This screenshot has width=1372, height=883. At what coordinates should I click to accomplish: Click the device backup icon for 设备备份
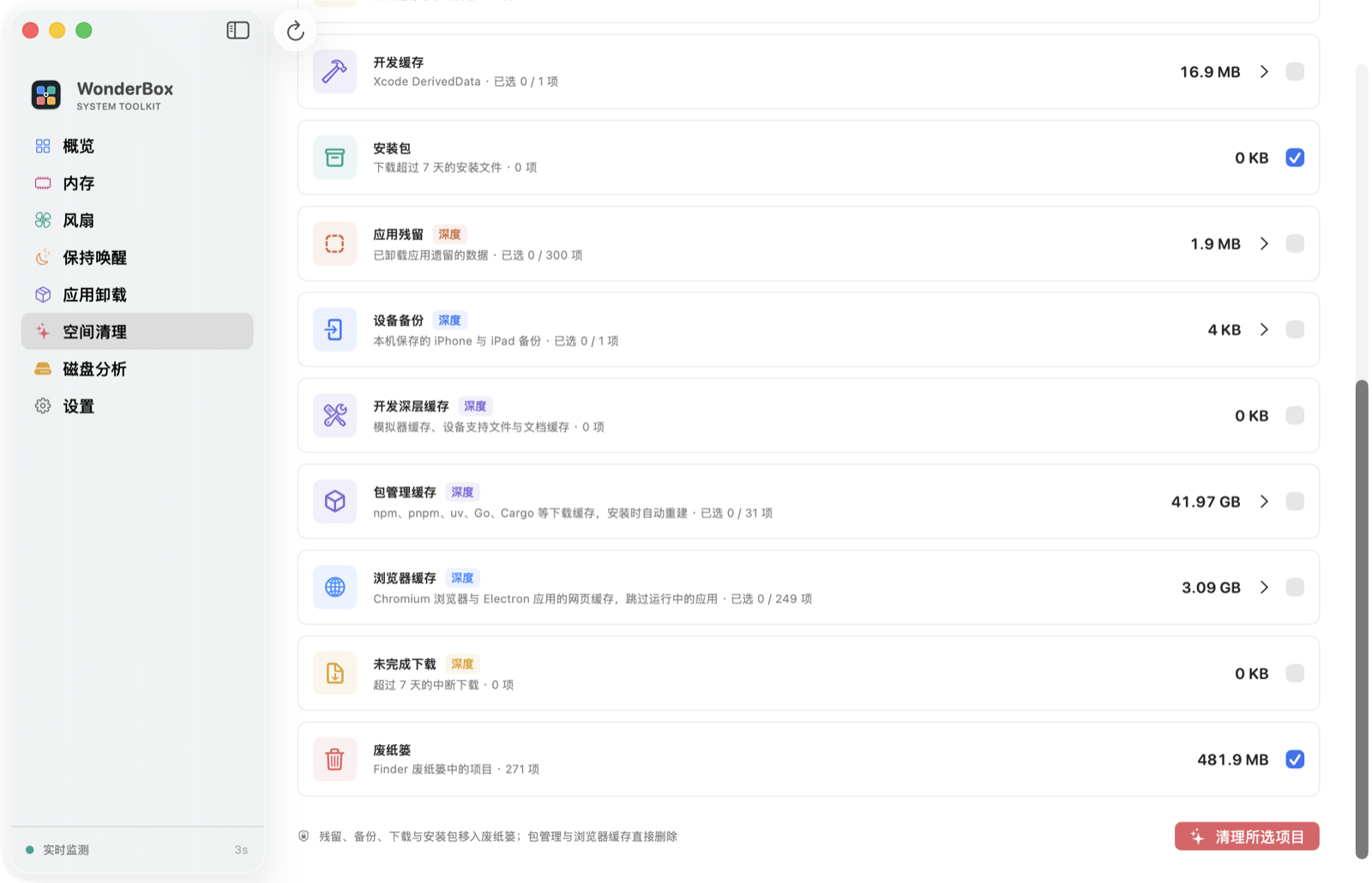click(x=334, y=329)
